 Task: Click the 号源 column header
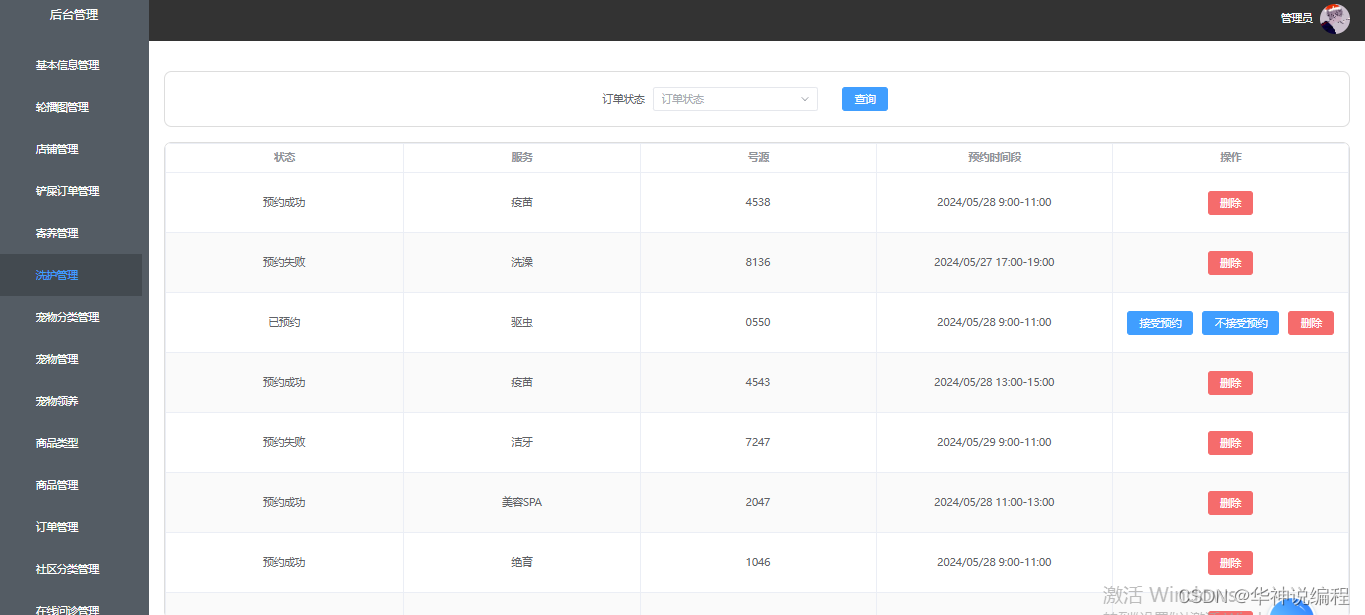pyautogui.click(x=758, y=158)
